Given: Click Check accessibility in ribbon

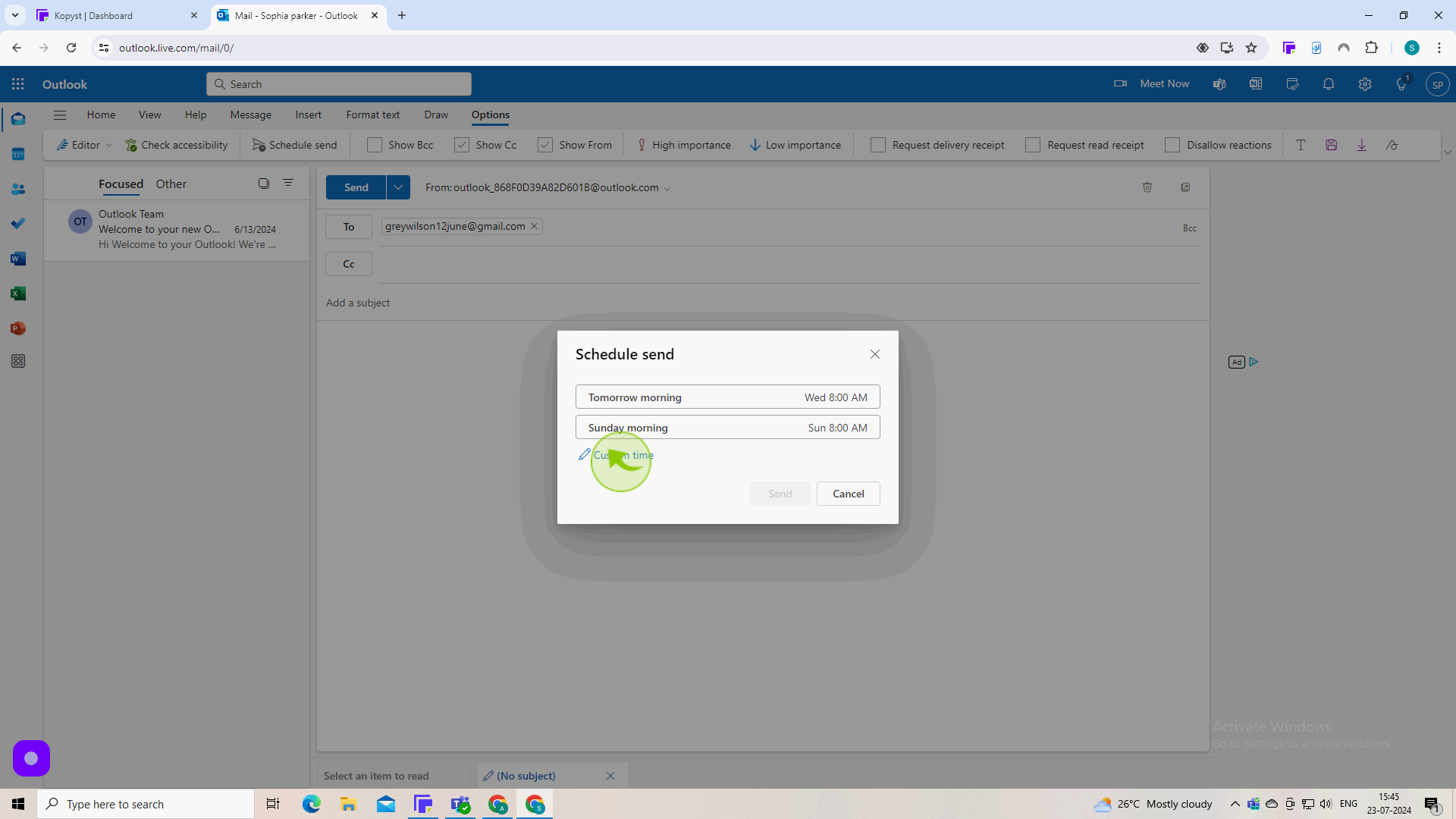Looking at the screenshot, I should 176,145.
